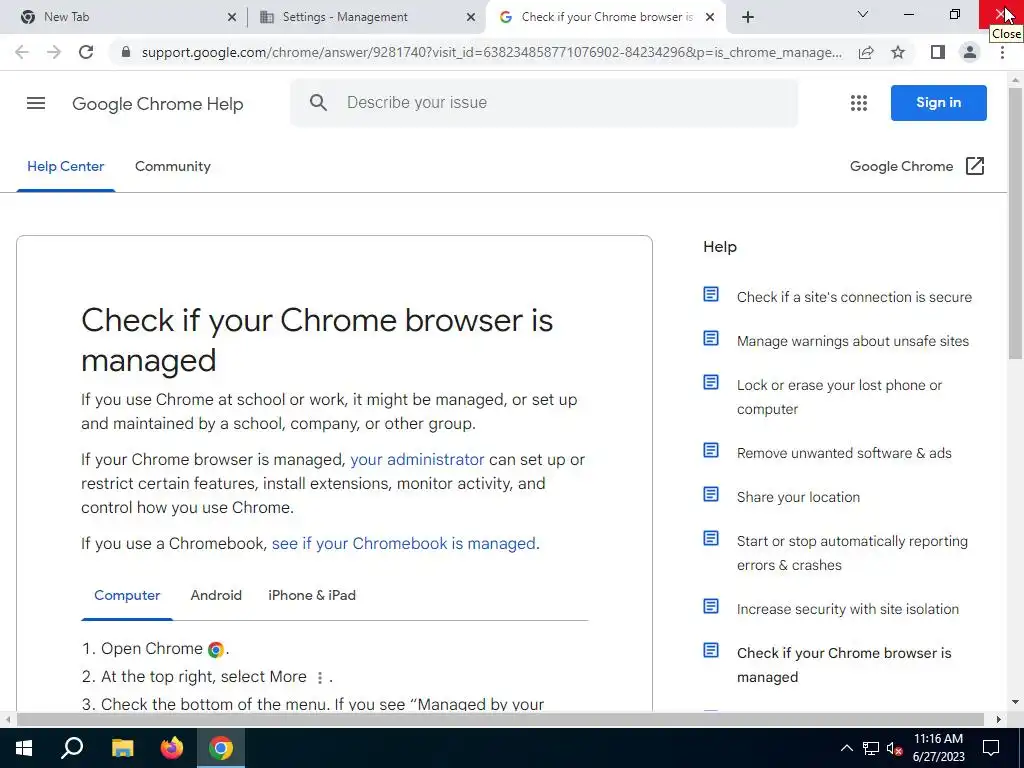Close the Settings - Management tab
This screenshot has width=1024, height=768.
pos(471,17)
